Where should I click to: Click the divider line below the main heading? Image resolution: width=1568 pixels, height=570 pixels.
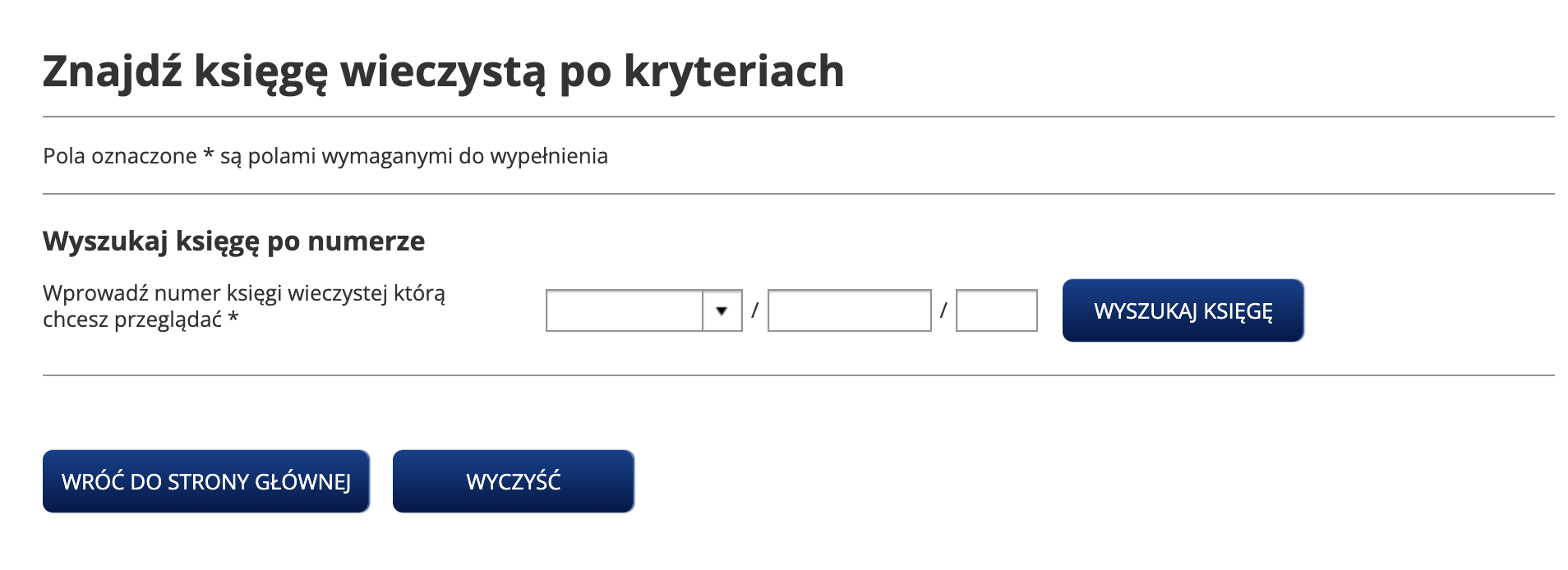pyautogui.click(x=798, y=117)
